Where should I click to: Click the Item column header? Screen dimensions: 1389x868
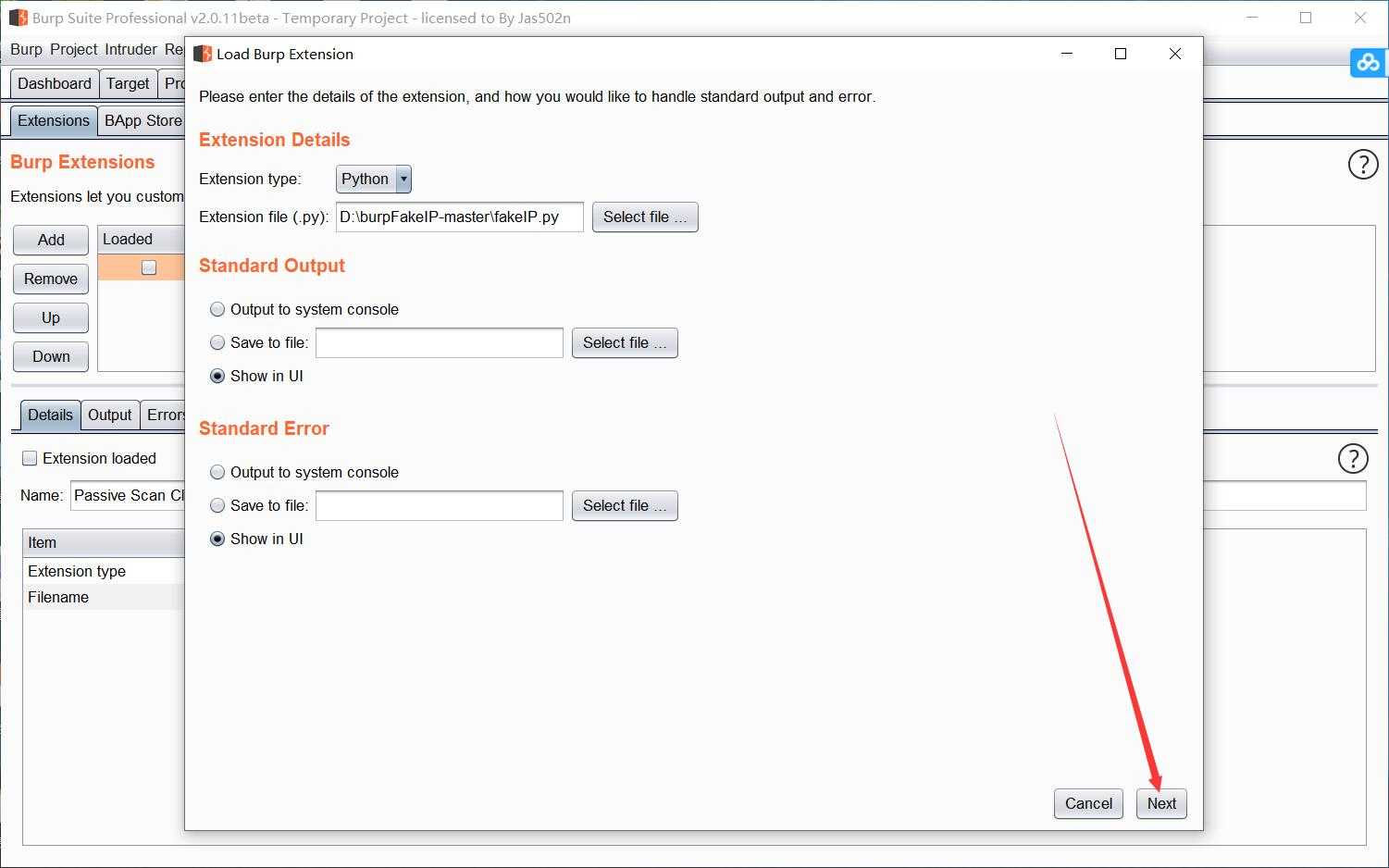coord(104,542)
